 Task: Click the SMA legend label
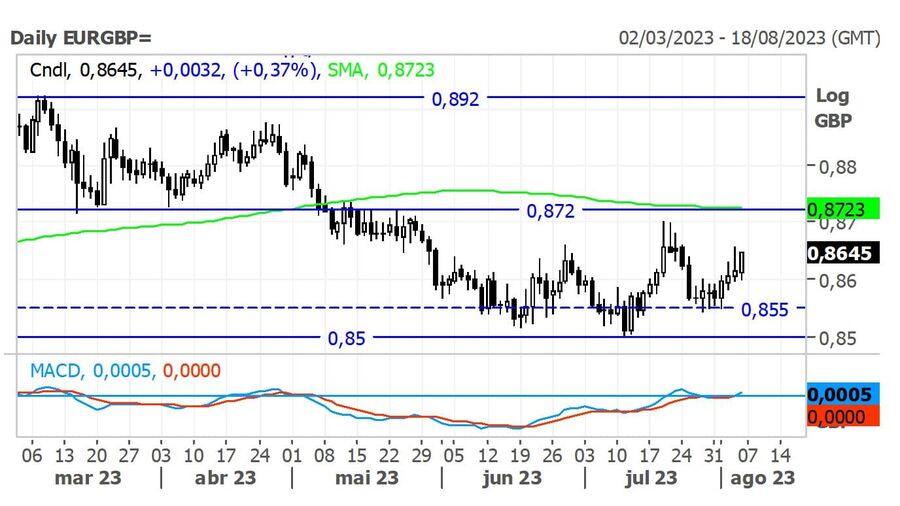347,70
